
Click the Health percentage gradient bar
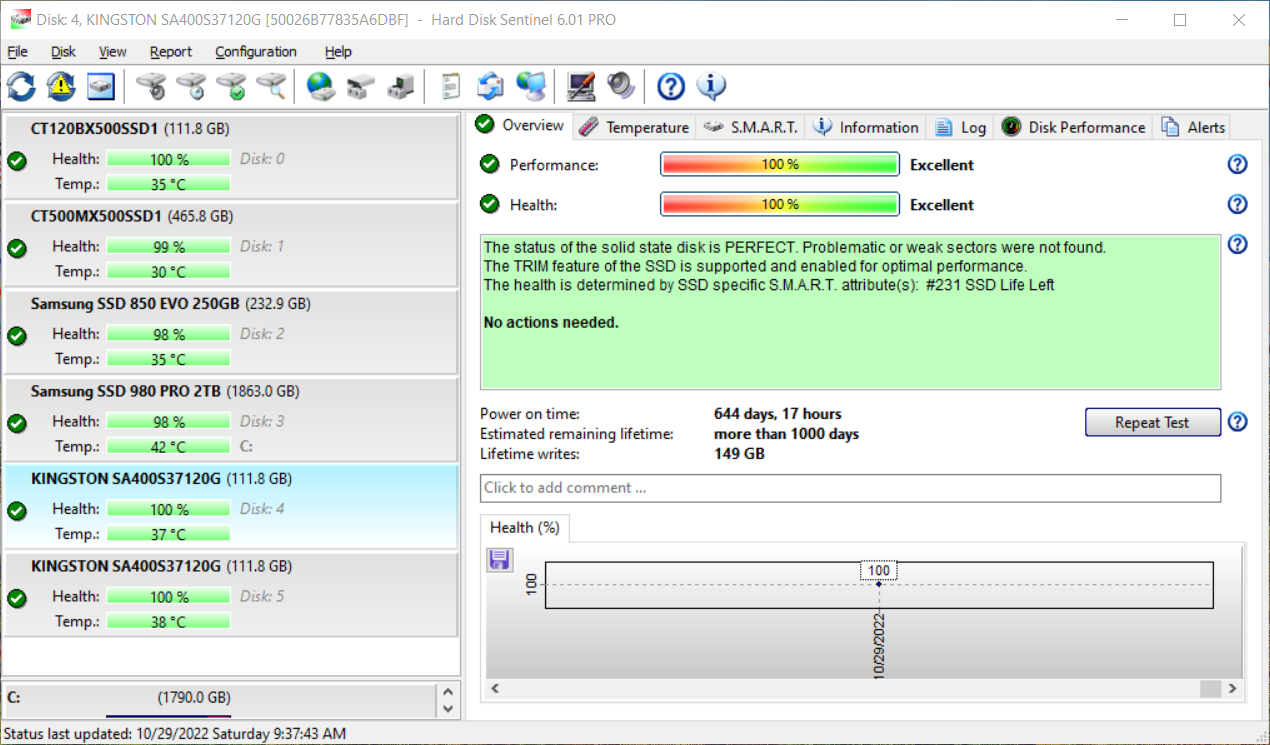[780, 204]
